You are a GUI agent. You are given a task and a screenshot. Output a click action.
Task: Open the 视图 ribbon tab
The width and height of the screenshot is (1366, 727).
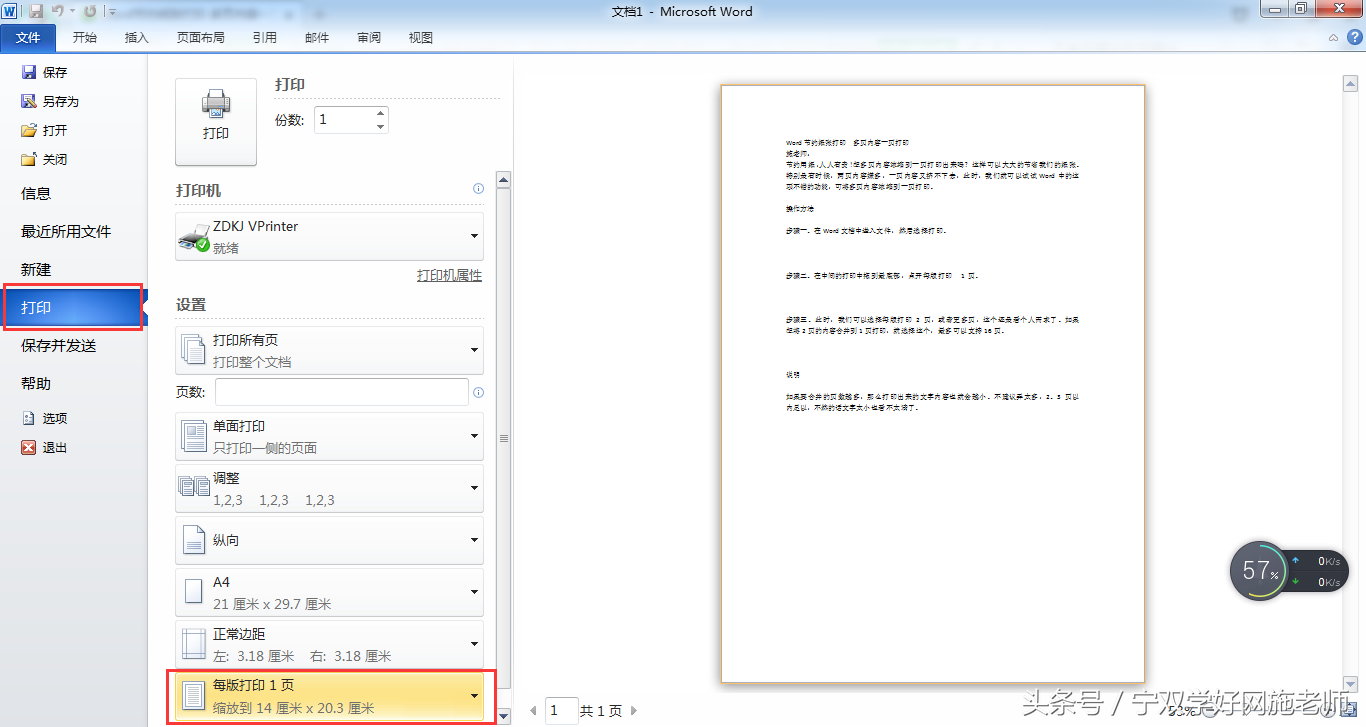(421, 38)
